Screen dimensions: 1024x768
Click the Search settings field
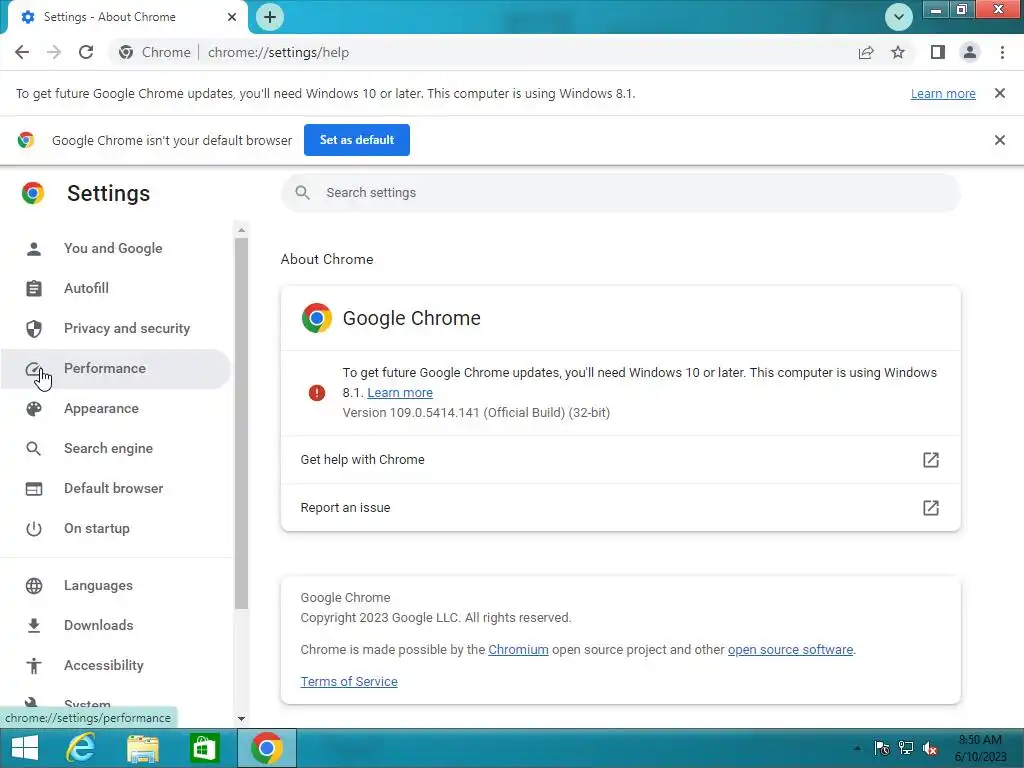pos(620,193)
